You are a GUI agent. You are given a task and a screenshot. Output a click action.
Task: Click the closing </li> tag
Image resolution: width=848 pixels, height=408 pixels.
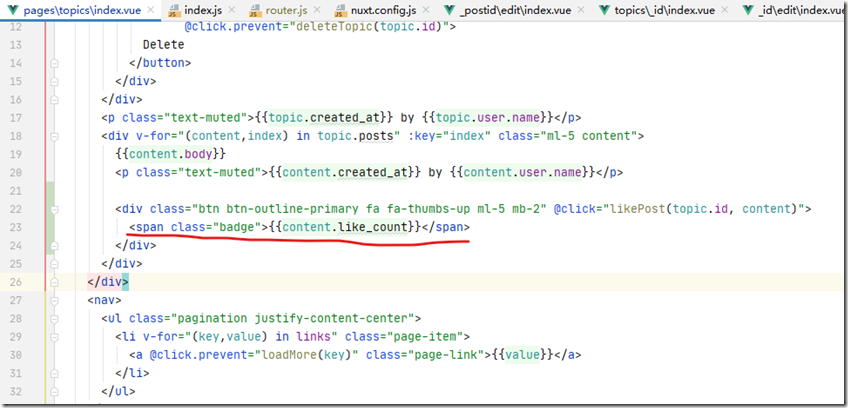132,373
